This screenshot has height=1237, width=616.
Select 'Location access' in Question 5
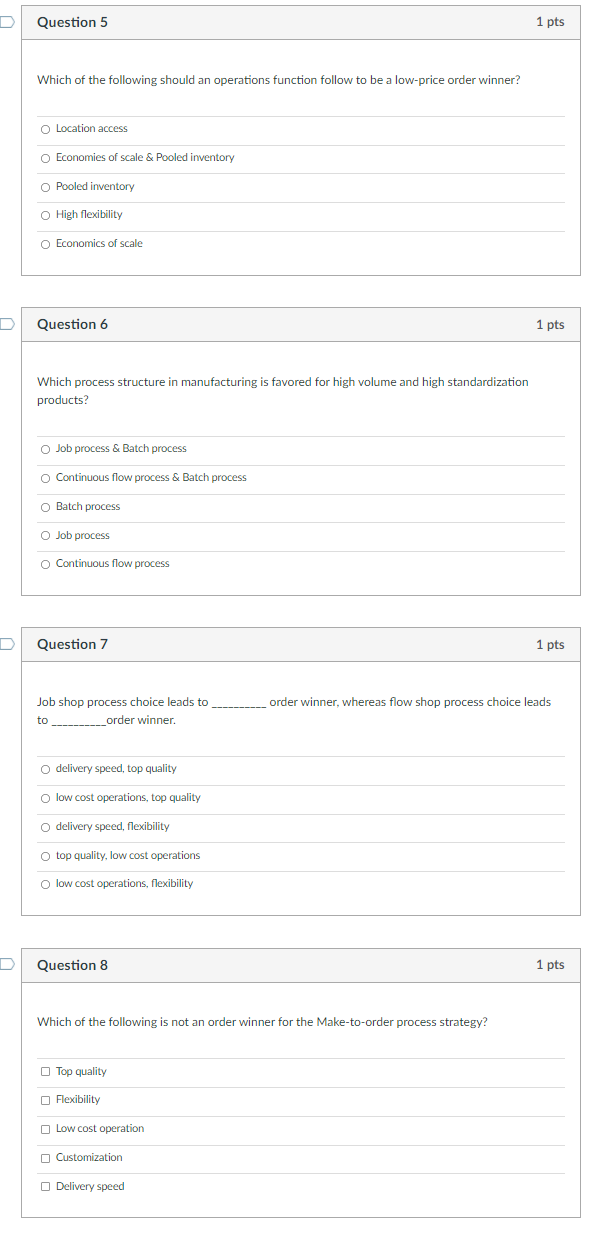click(x=45, y=128)
